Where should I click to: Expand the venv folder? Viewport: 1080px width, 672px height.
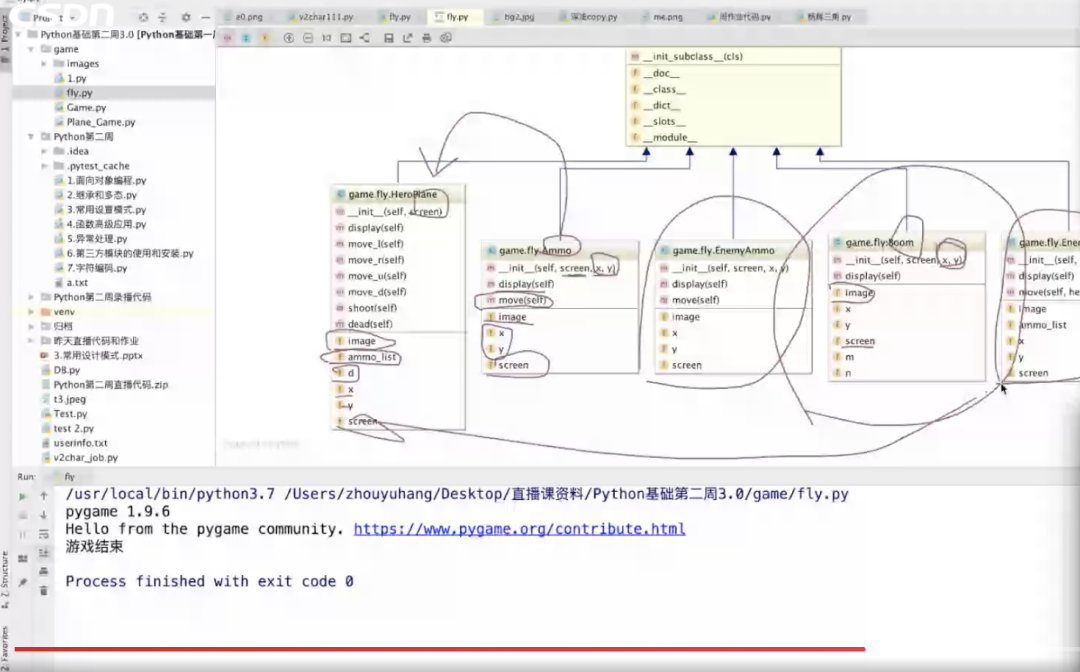click(x=32, y=312)
